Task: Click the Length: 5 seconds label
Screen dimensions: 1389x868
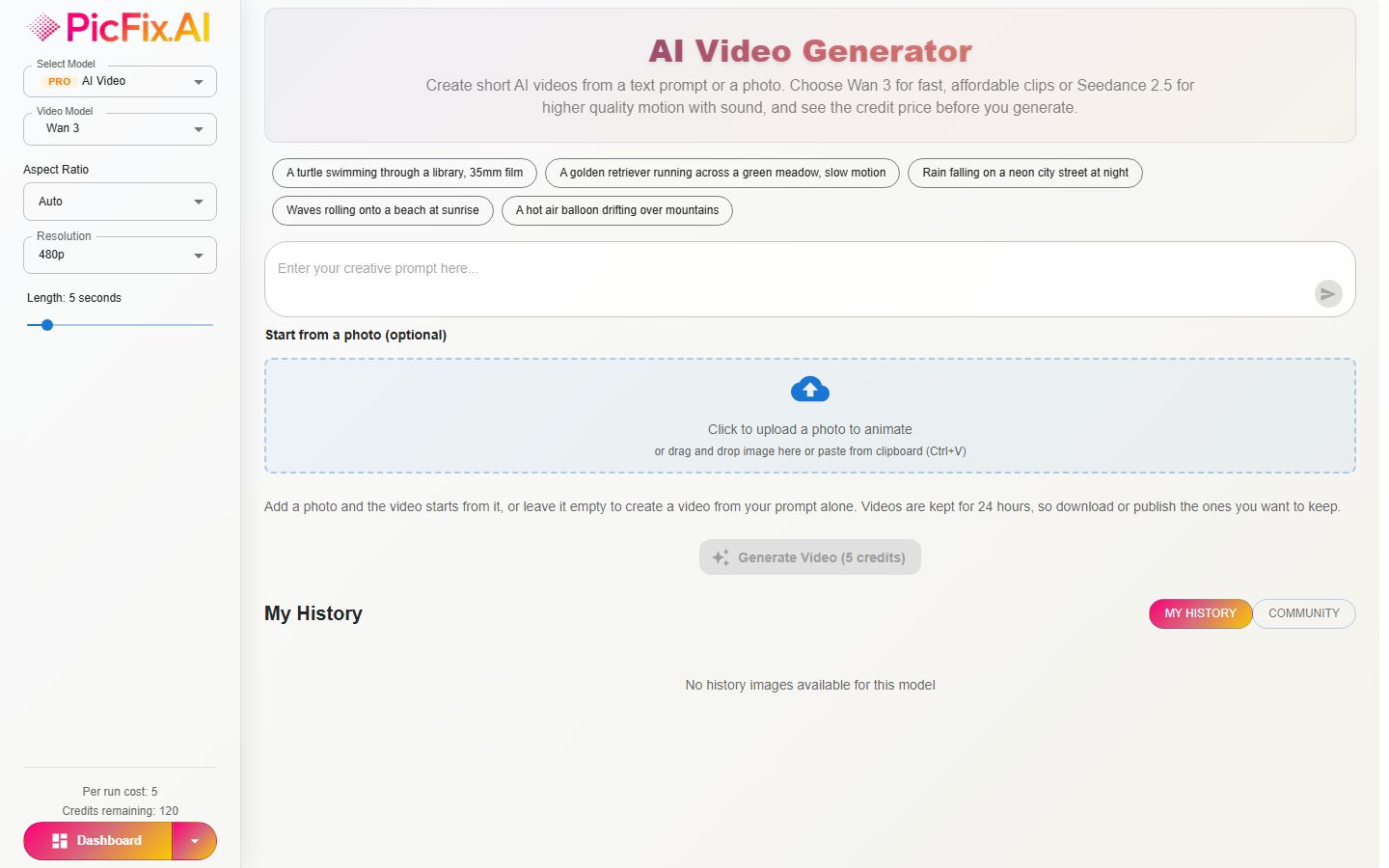Action: point(74,298)
